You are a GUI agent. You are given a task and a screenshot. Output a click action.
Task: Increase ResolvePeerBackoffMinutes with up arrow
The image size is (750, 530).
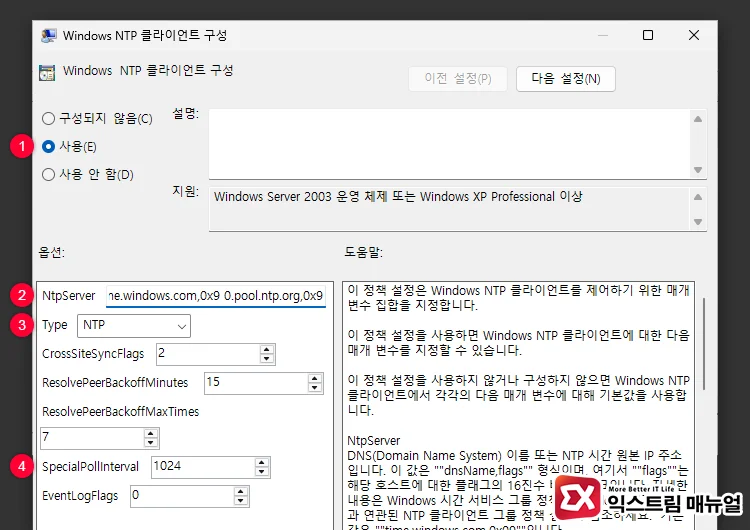point(315,378)
